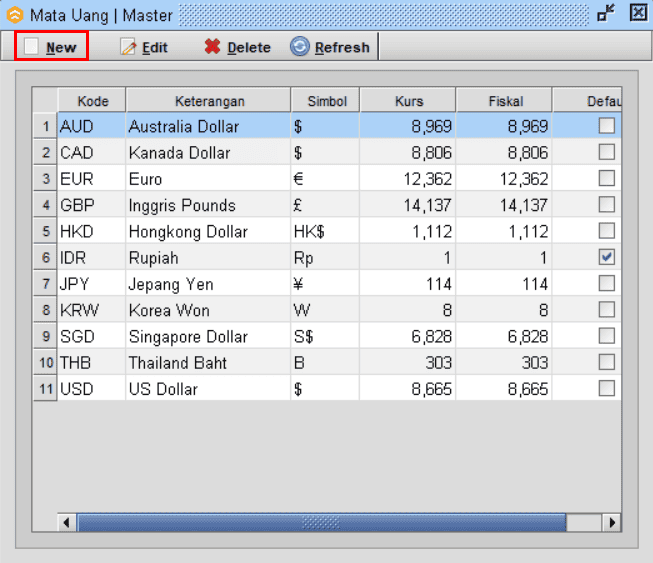653x563 pixels.
Task: Select the EUR code cell
Action: point(92,178)
